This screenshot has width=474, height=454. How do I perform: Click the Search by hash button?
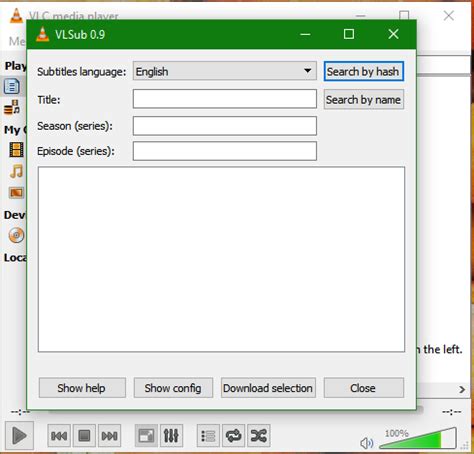(364, 71)
